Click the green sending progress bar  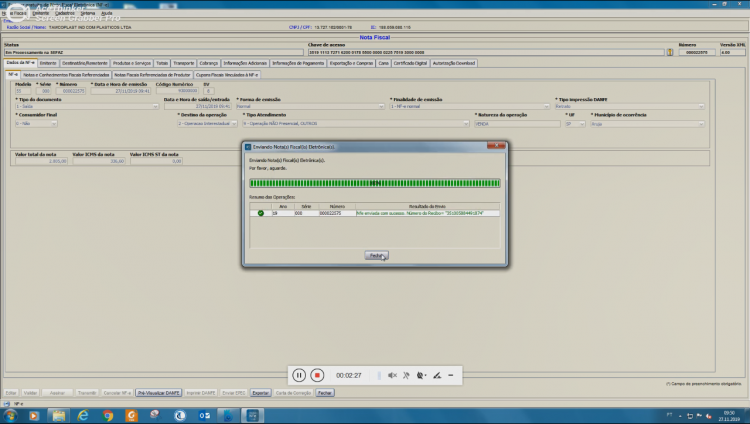click(x=375, y=183)
